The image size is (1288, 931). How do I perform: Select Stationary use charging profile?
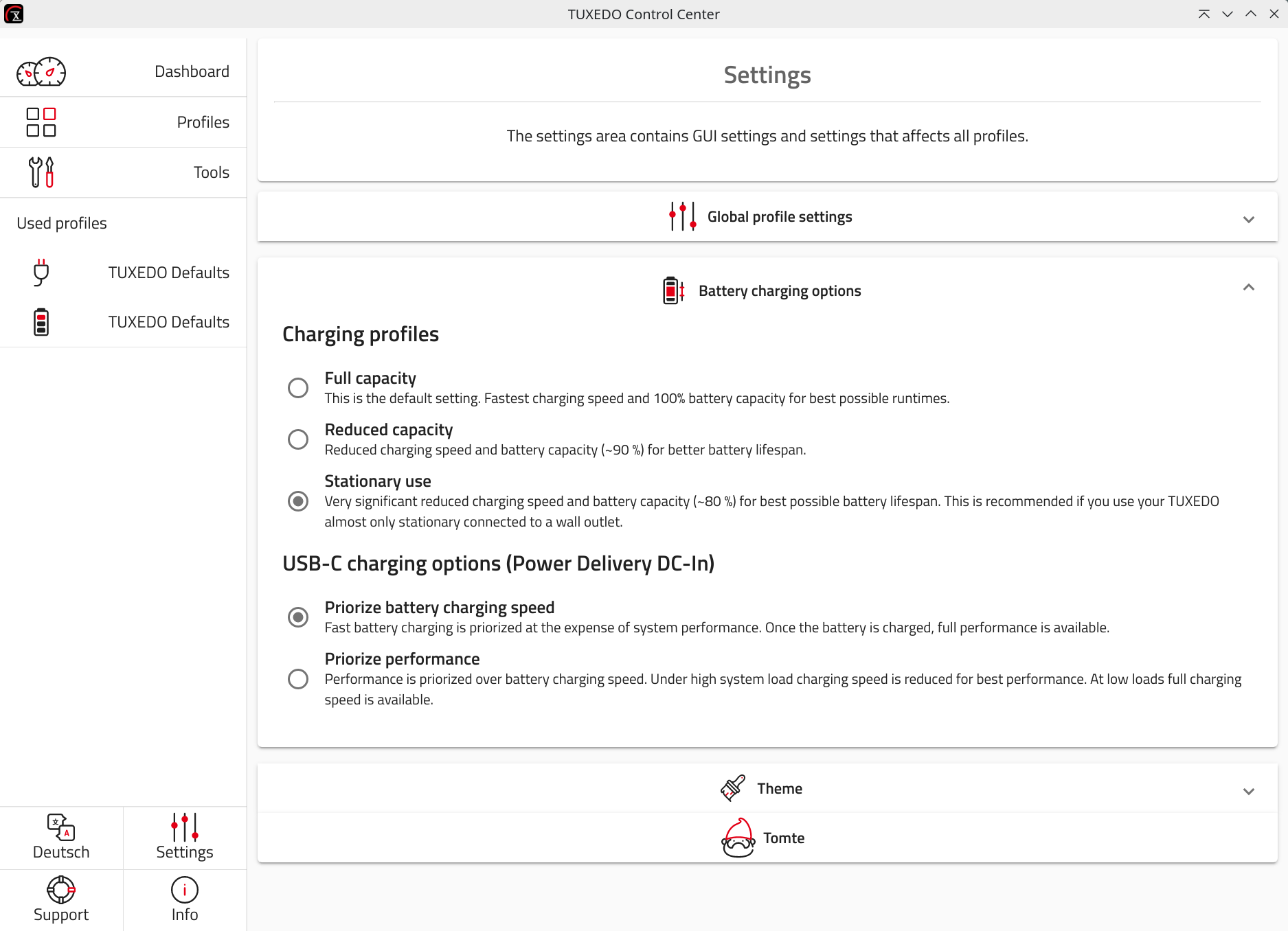click(x=298, y=501)
